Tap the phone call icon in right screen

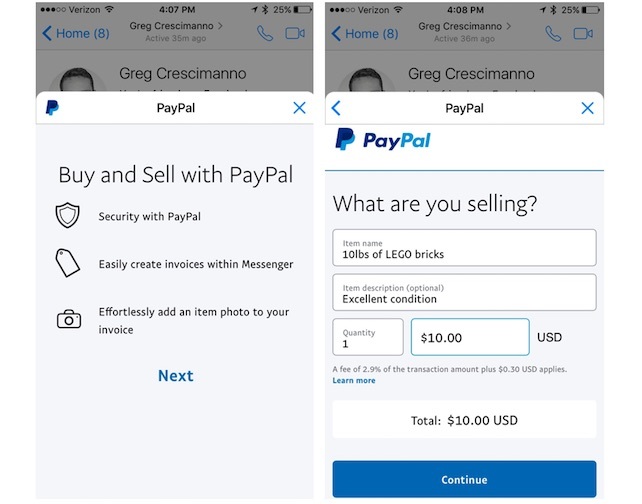click(x=553, y=33)
